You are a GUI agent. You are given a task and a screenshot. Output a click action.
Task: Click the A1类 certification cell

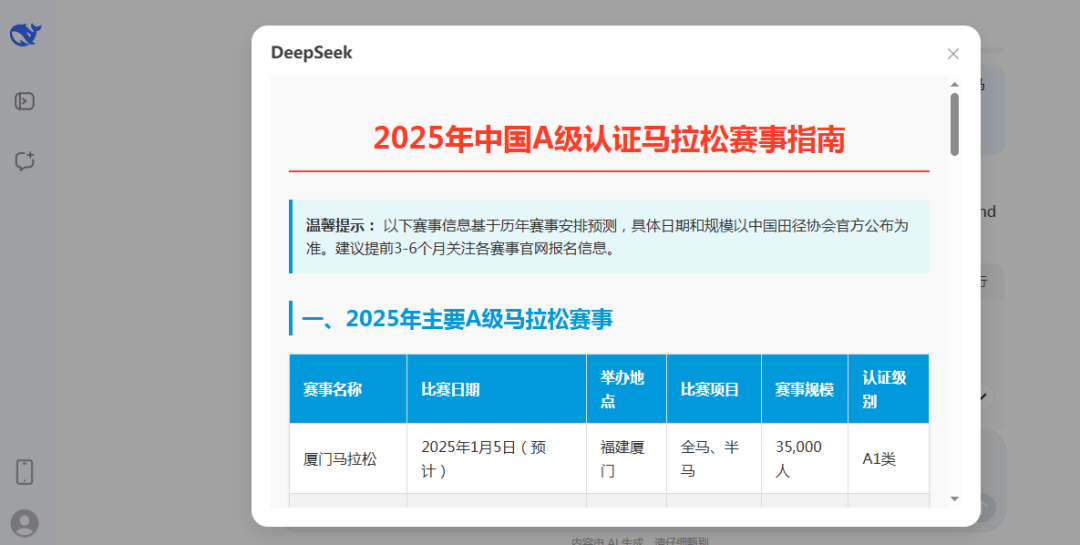879,459
